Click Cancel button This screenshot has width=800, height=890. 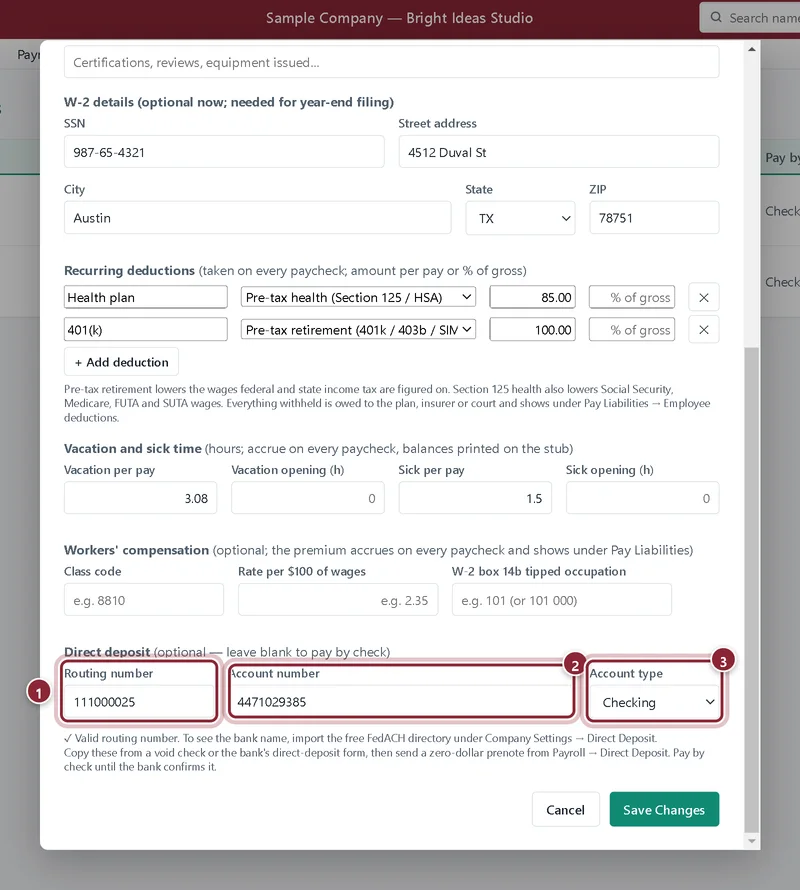click(x=566, y=809)
